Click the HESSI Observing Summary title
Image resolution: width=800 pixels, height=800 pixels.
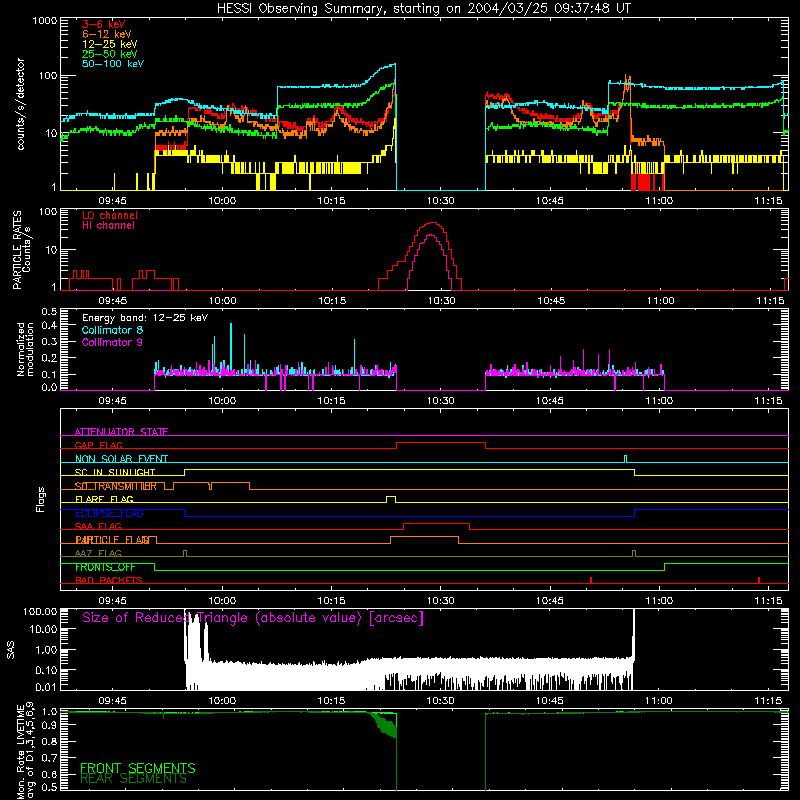click(424, 9)
